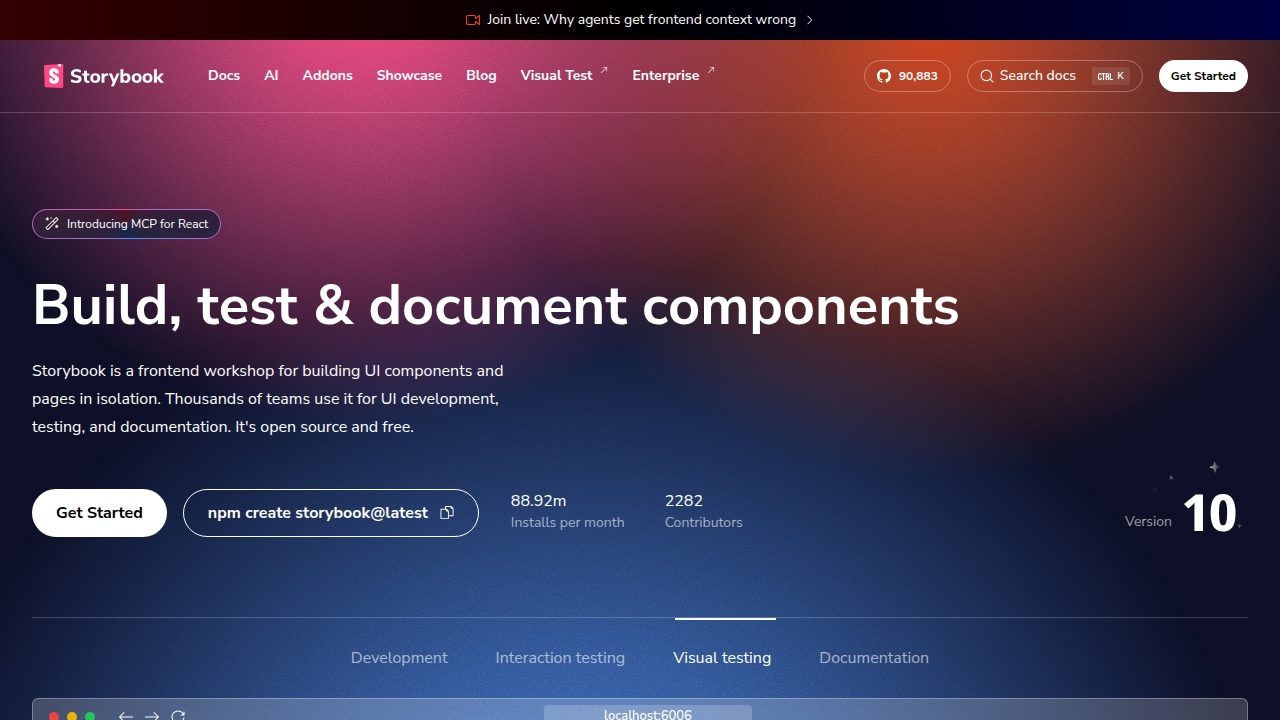Switch to the Development tab

(x=399, y=658)
